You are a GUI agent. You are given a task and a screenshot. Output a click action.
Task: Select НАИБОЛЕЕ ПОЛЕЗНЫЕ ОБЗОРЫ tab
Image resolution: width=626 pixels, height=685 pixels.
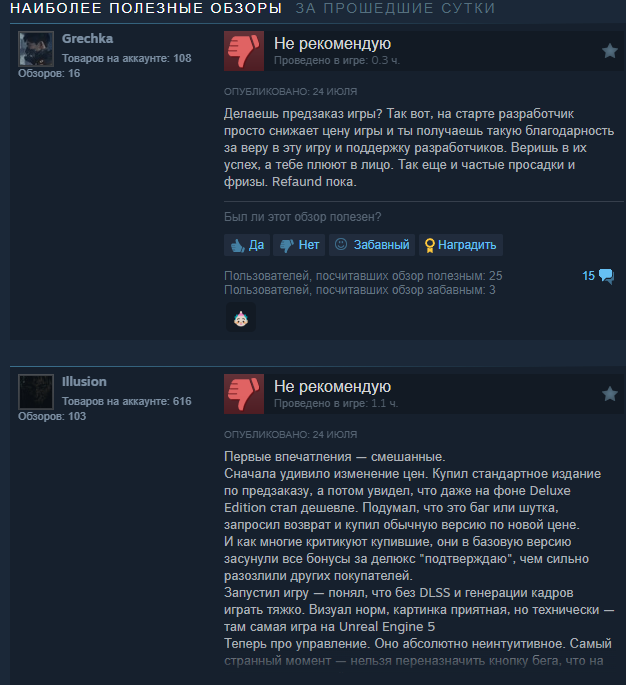pyautogui.click(x=146, y=8)
